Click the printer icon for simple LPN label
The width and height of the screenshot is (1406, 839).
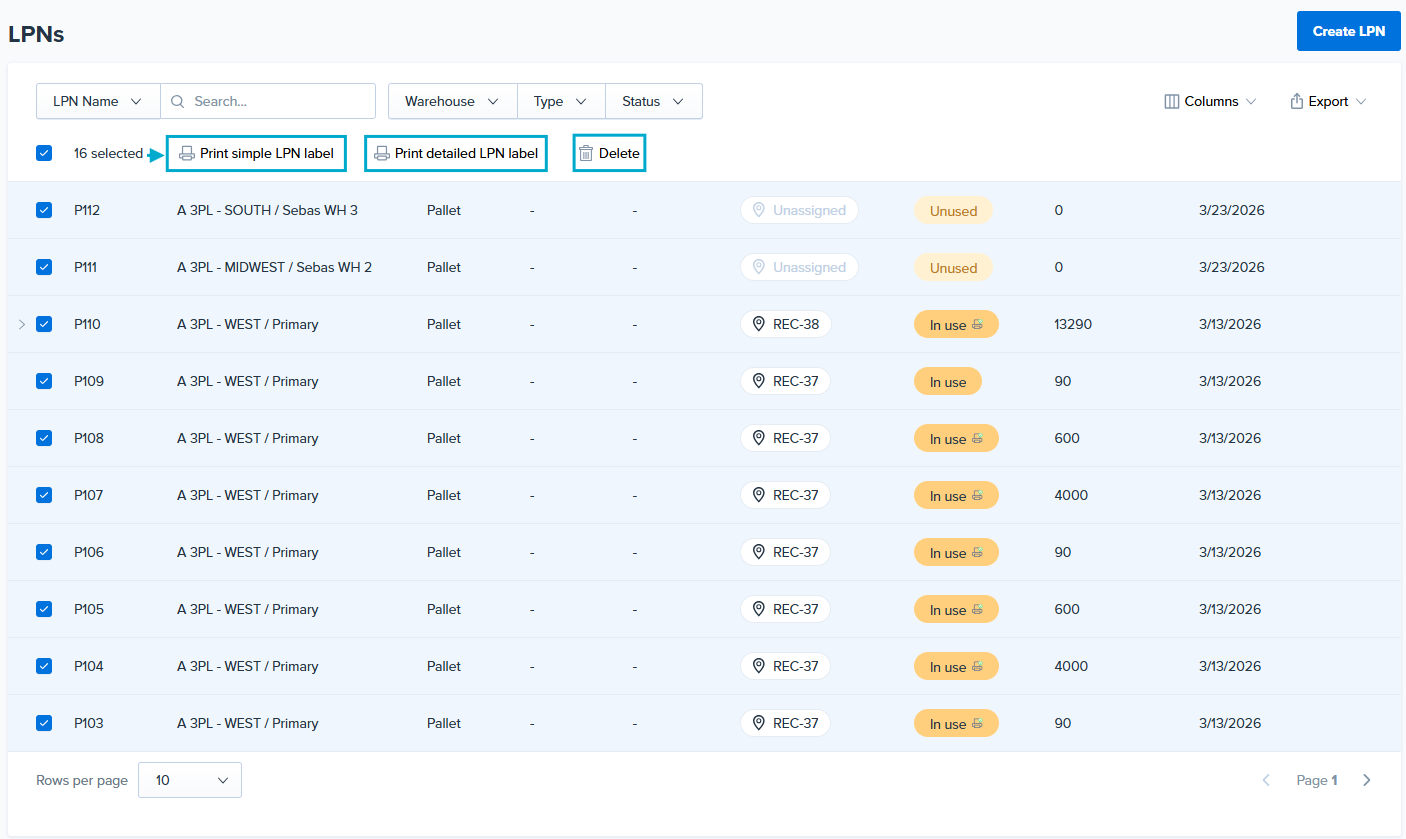tap(186, 154)
